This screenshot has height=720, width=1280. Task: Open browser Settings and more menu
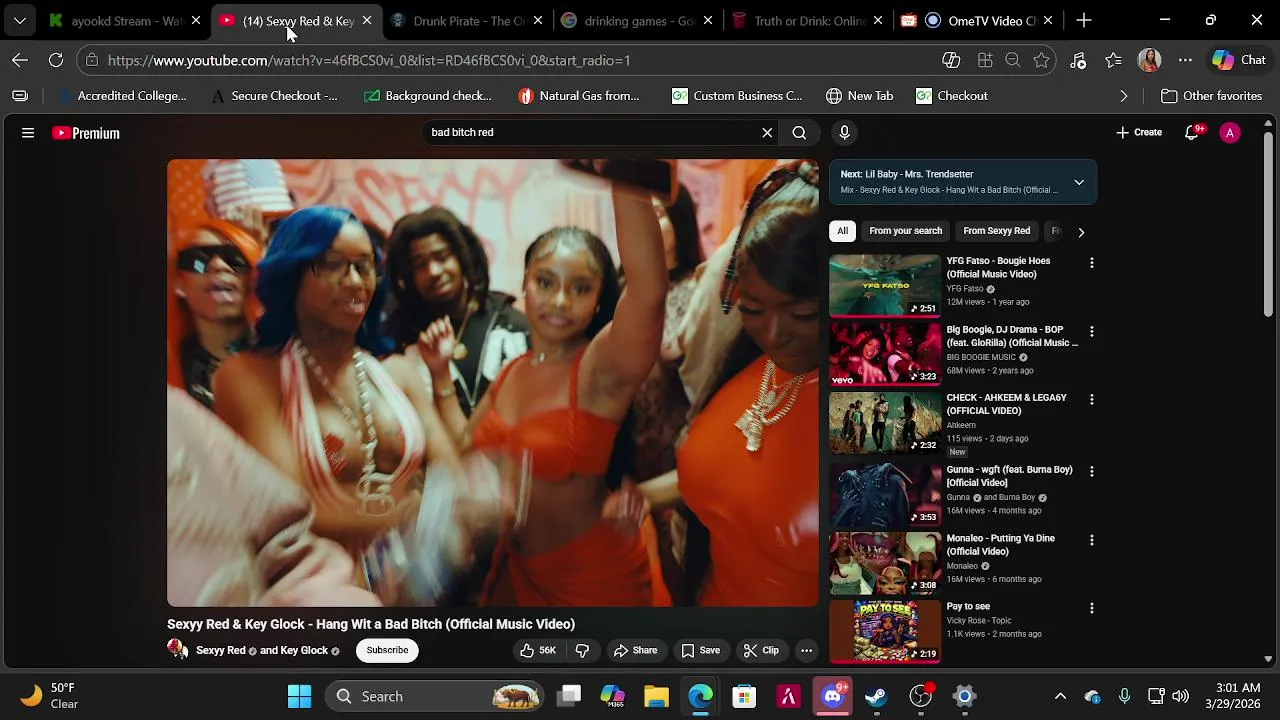1185,60
